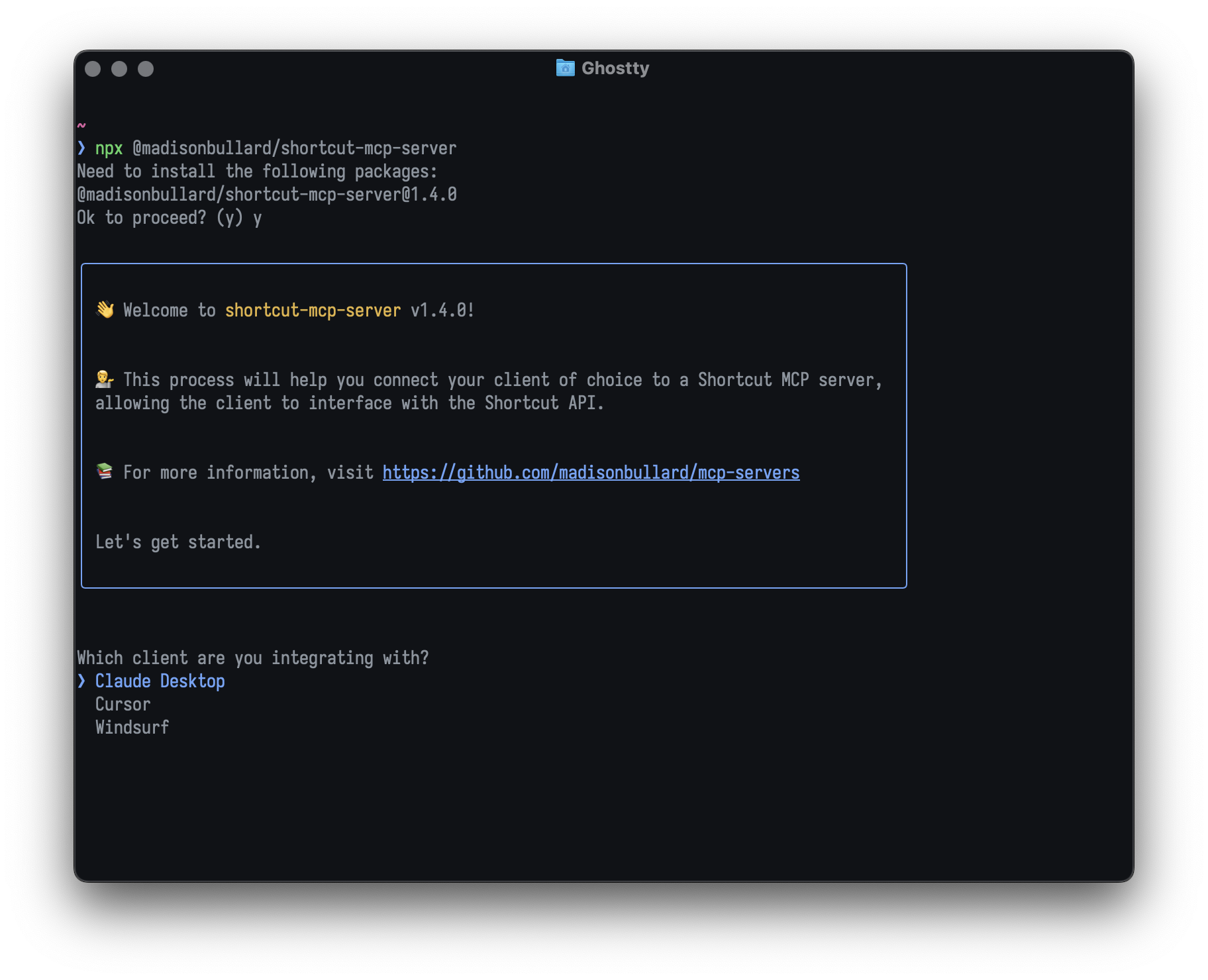
Task: Click the Ghostty window title text
Action: pos(615,68)
